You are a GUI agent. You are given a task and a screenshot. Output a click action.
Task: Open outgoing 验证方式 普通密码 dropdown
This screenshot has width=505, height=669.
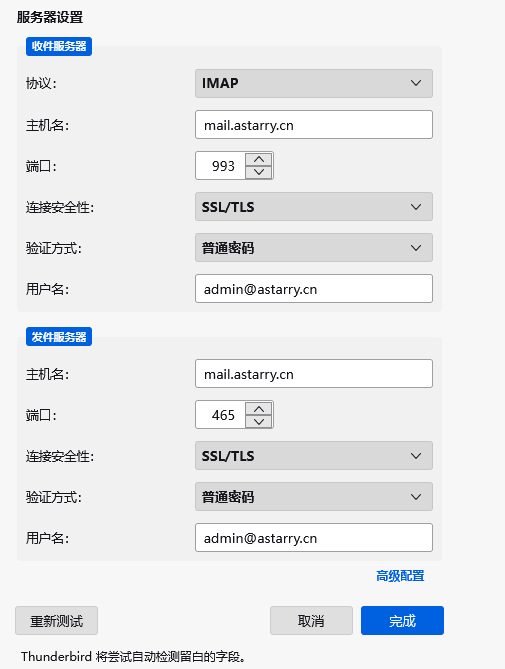[x=314, y=497]
